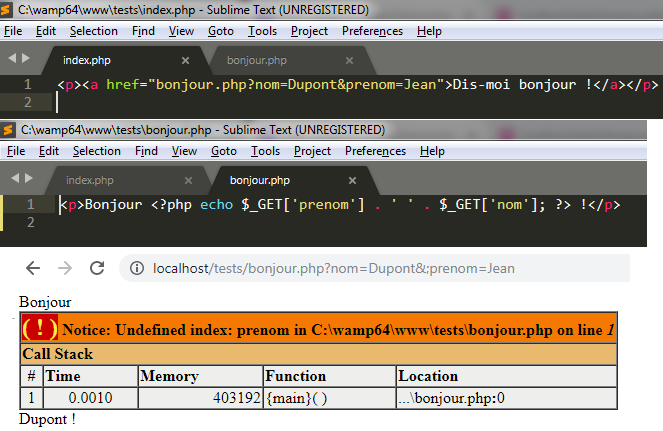Image resolution: width=663 pixels, height=431 pixels.
Task: Click red exclamation icon in Notice row
Action: click(40, 328)
